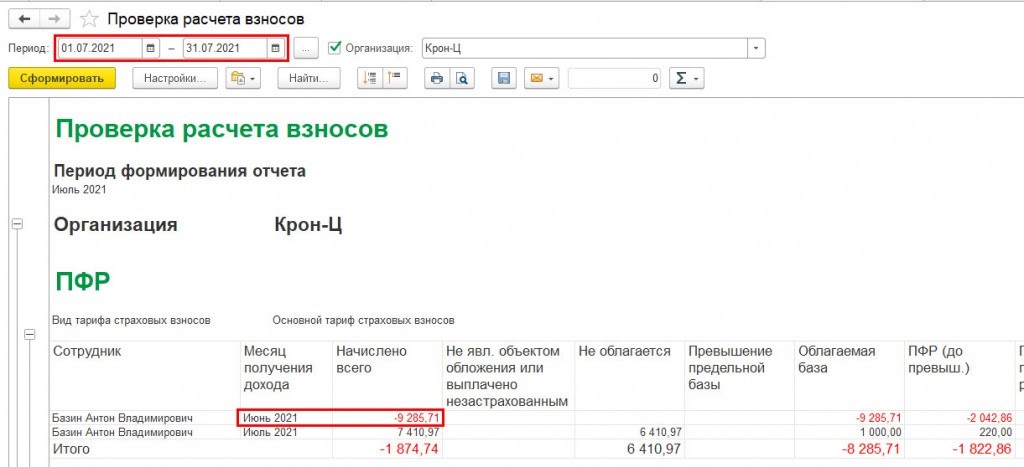The image size is (1024, 467).
Task: Open calendar for period end date
Action: 274,48
